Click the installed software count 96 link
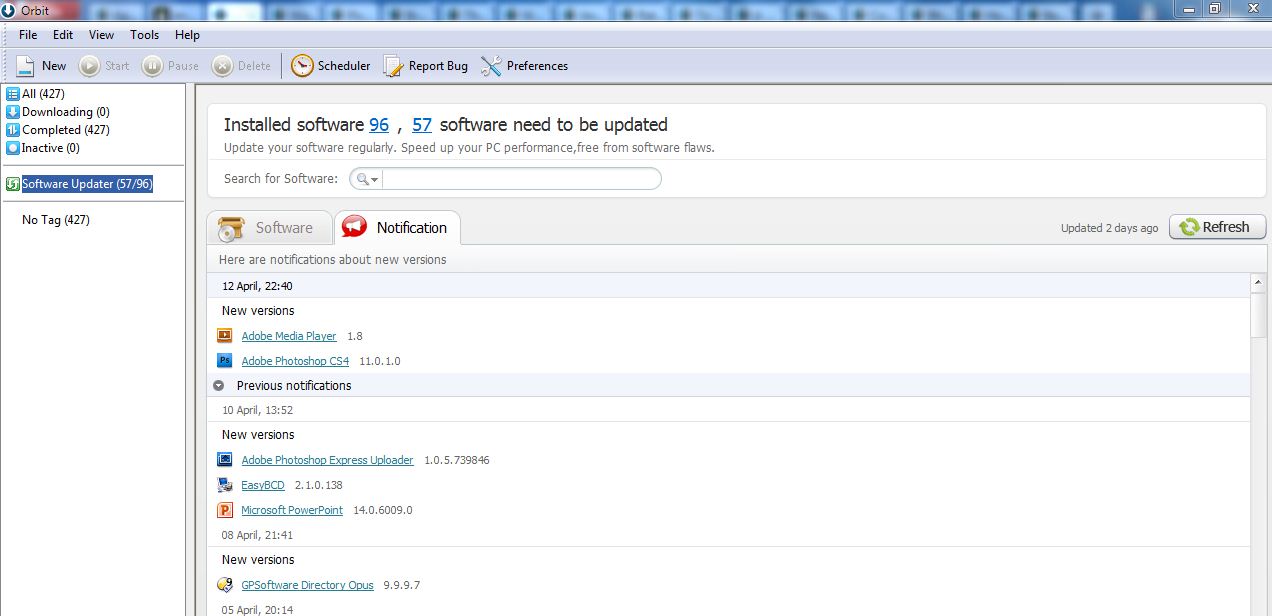 [379, 125]
